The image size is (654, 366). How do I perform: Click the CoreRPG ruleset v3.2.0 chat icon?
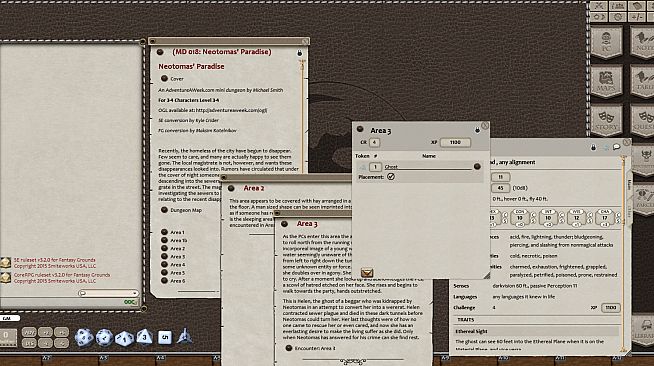point(5,278)
